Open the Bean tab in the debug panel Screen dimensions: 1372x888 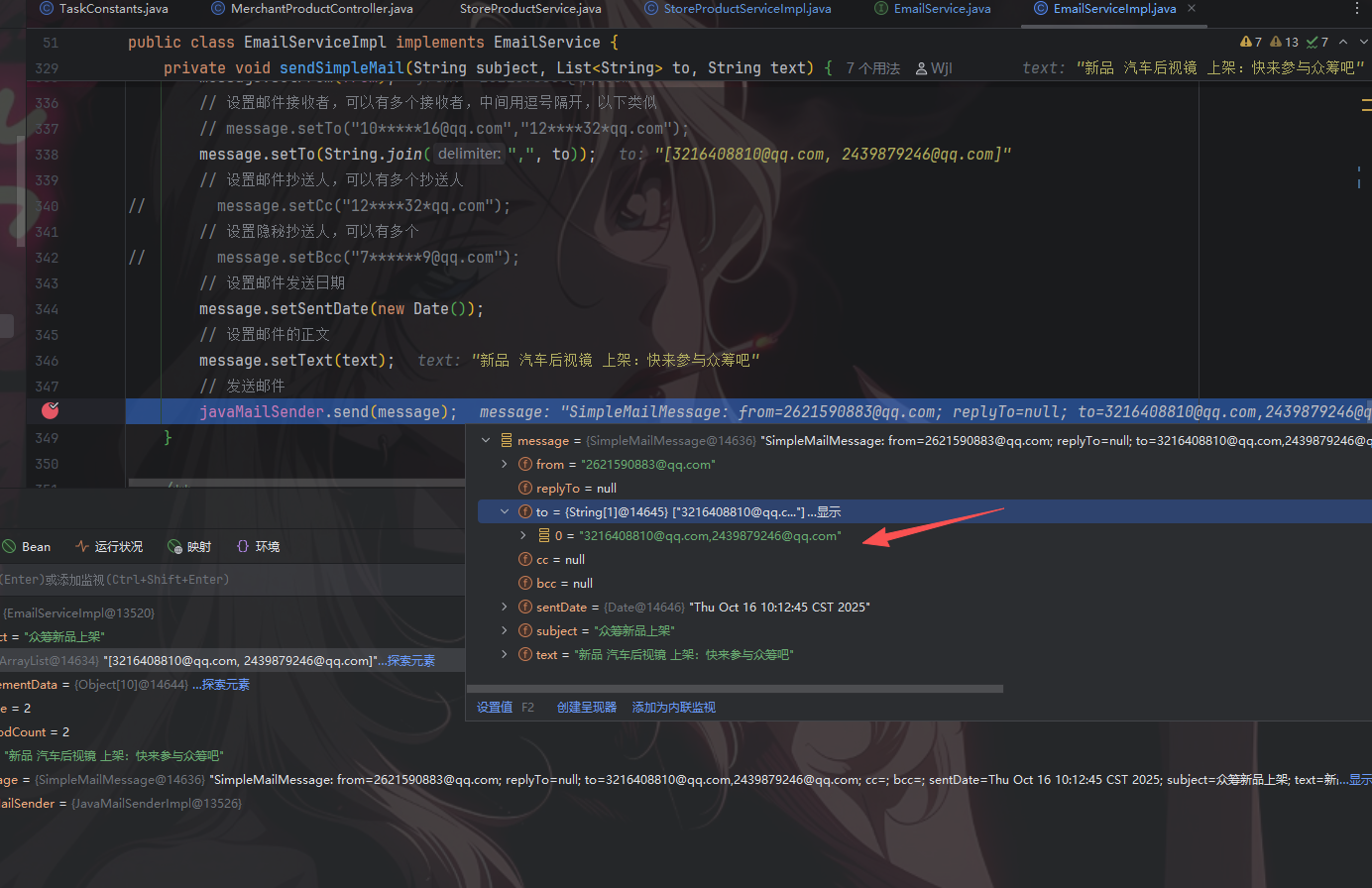coord(27,547)
